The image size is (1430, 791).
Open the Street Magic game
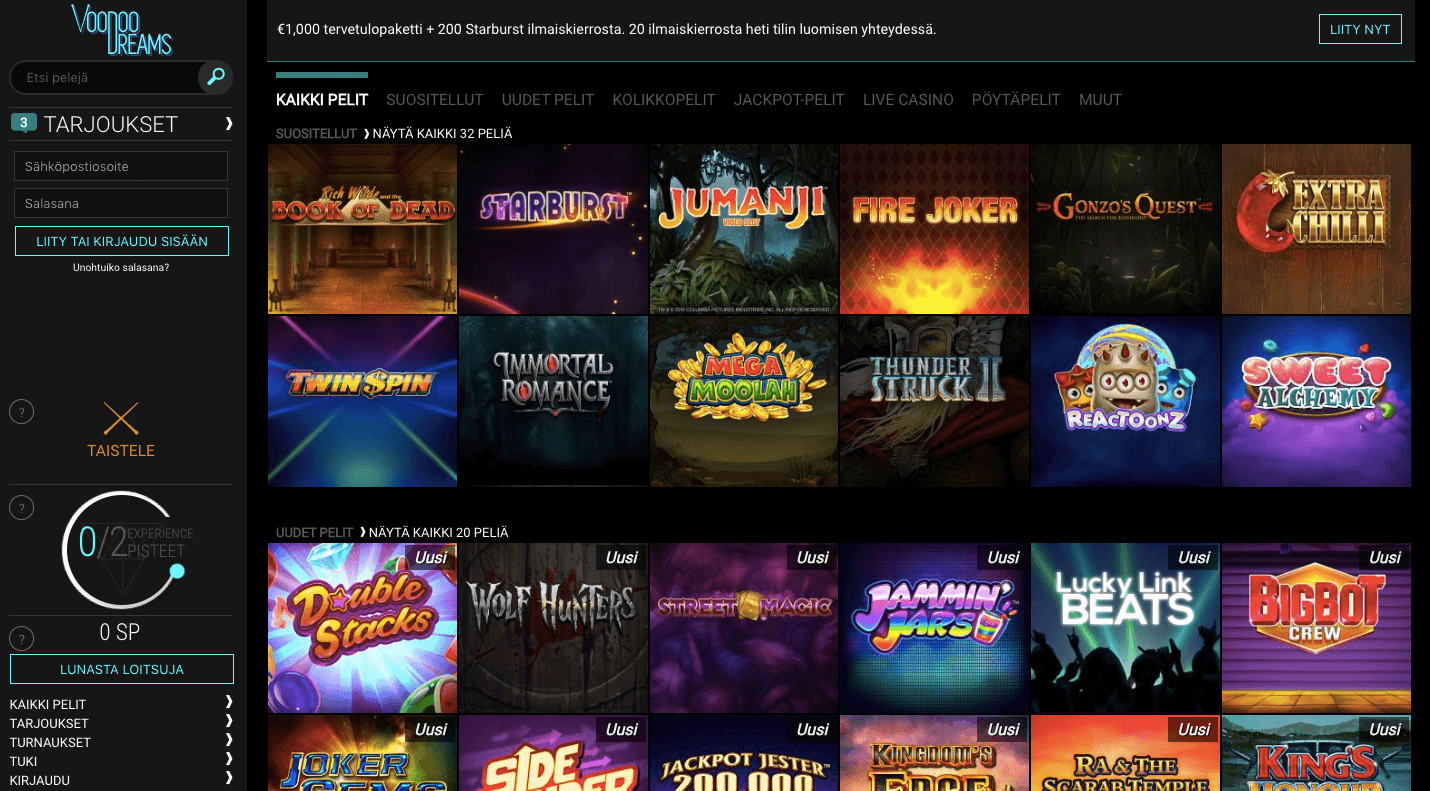tap(744, 628)
